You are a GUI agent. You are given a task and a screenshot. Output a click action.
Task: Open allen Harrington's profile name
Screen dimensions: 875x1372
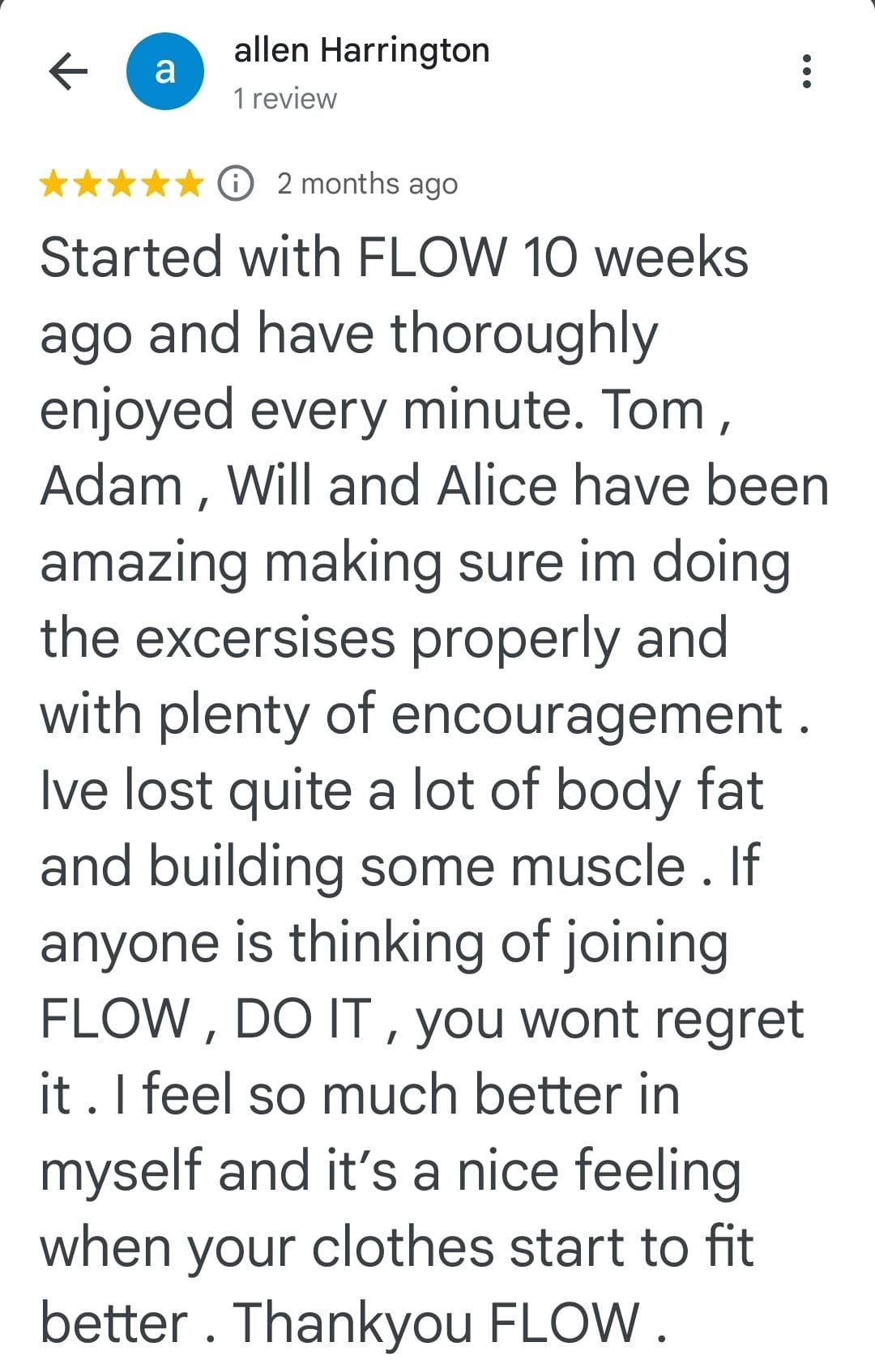(361, 50)
